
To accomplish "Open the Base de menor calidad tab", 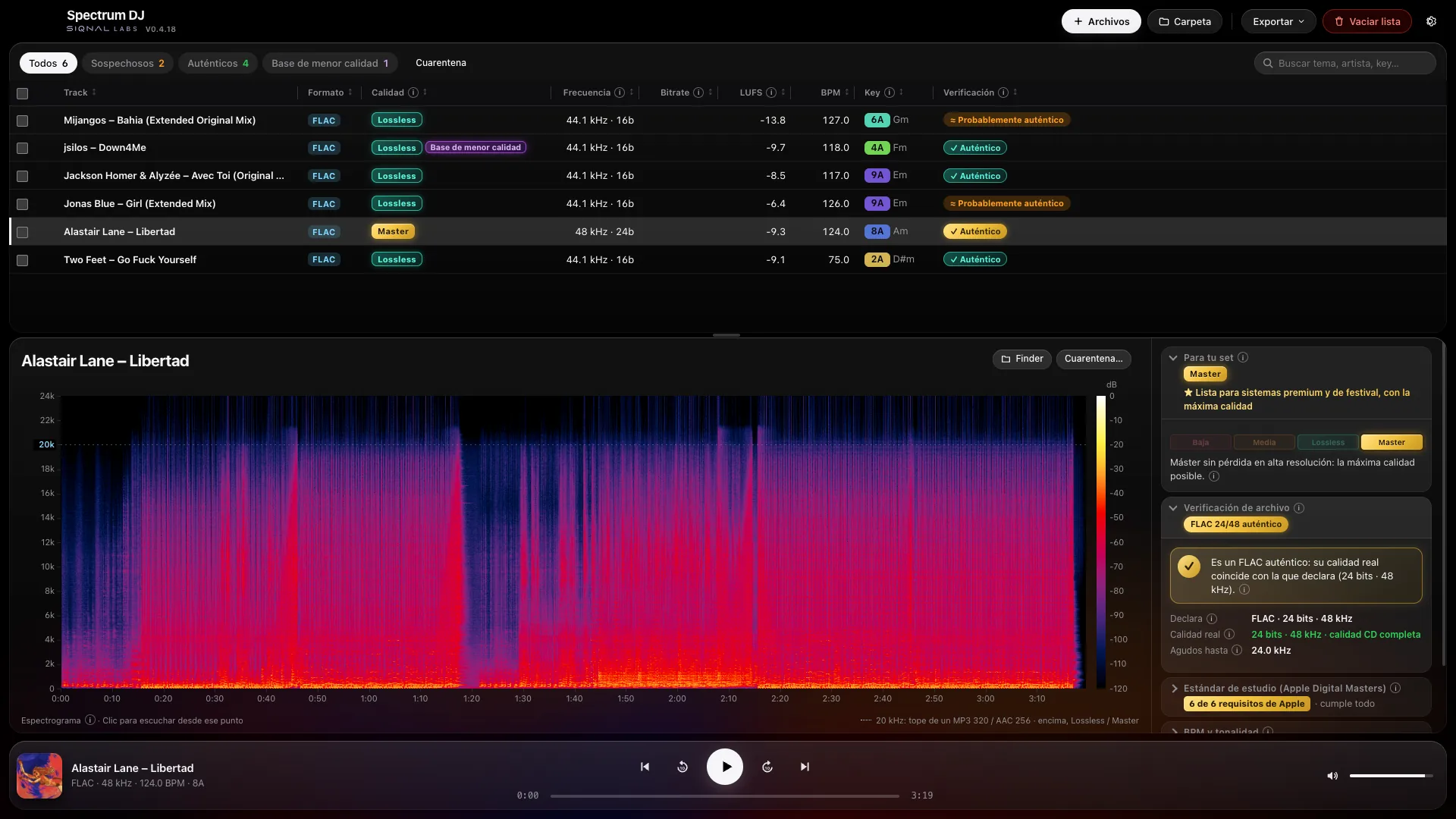I will coord(330,63).
